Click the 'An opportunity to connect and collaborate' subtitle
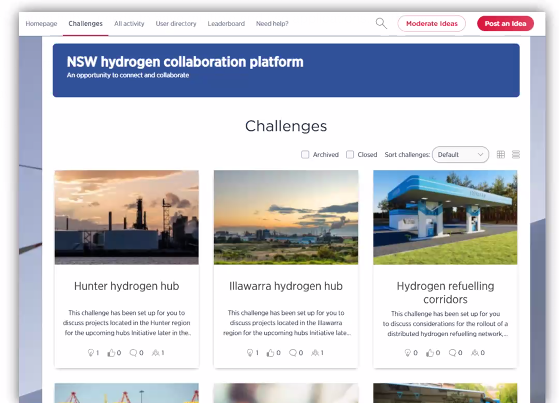559x403 pixels. 128,75
